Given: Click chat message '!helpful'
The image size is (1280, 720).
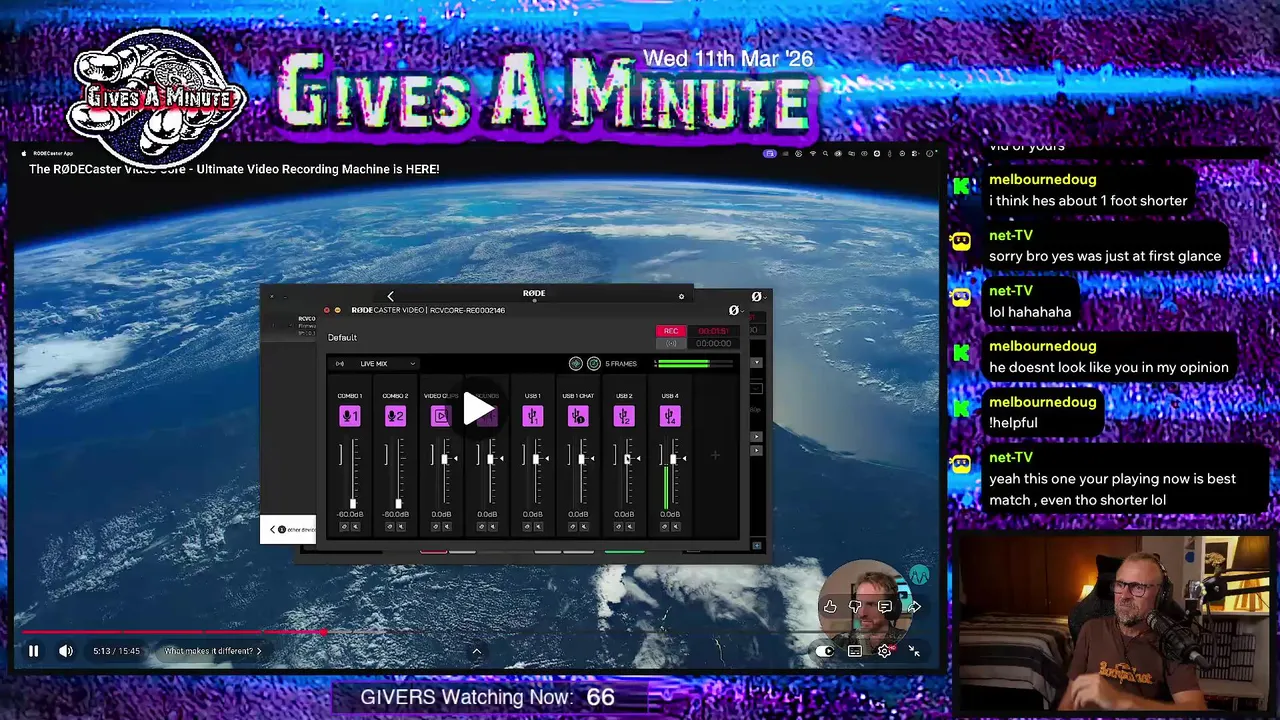Looking at the screenshot, I should pyautogui.click(x=1013, y=423).
